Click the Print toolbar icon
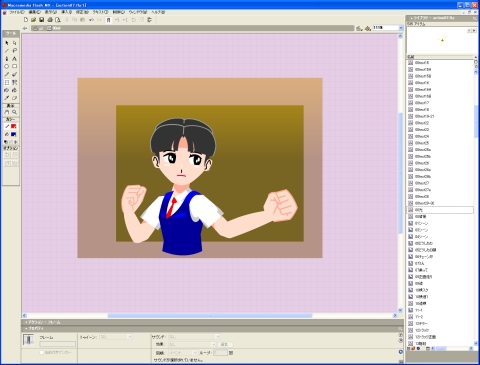This screenshot has height=365, width=480. click(x=50, y=20)
